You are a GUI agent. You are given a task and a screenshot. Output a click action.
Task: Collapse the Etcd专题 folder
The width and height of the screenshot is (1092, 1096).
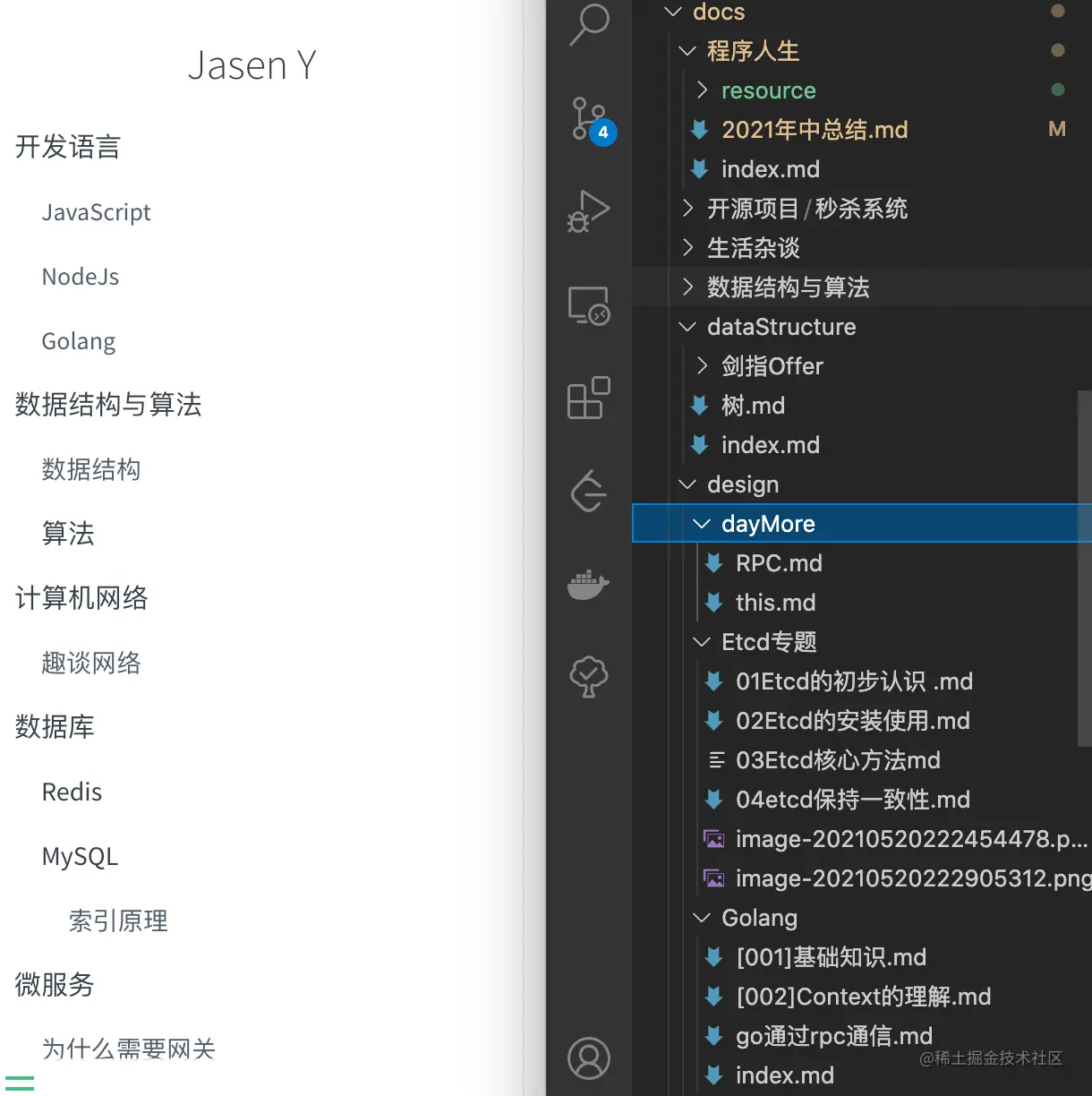702,642
